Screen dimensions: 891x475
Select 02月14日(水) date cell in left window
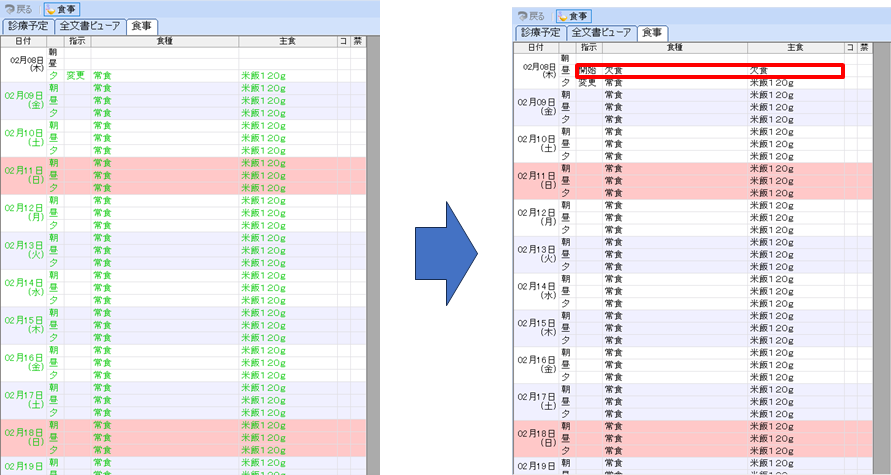coord(24,288)
